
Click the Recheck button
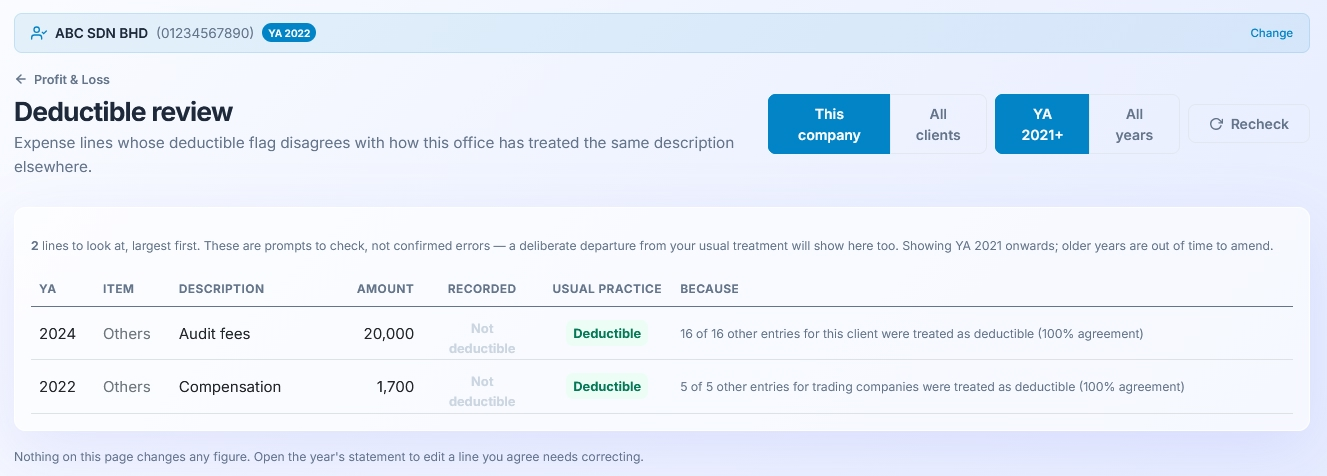(x=1249, y=124)
